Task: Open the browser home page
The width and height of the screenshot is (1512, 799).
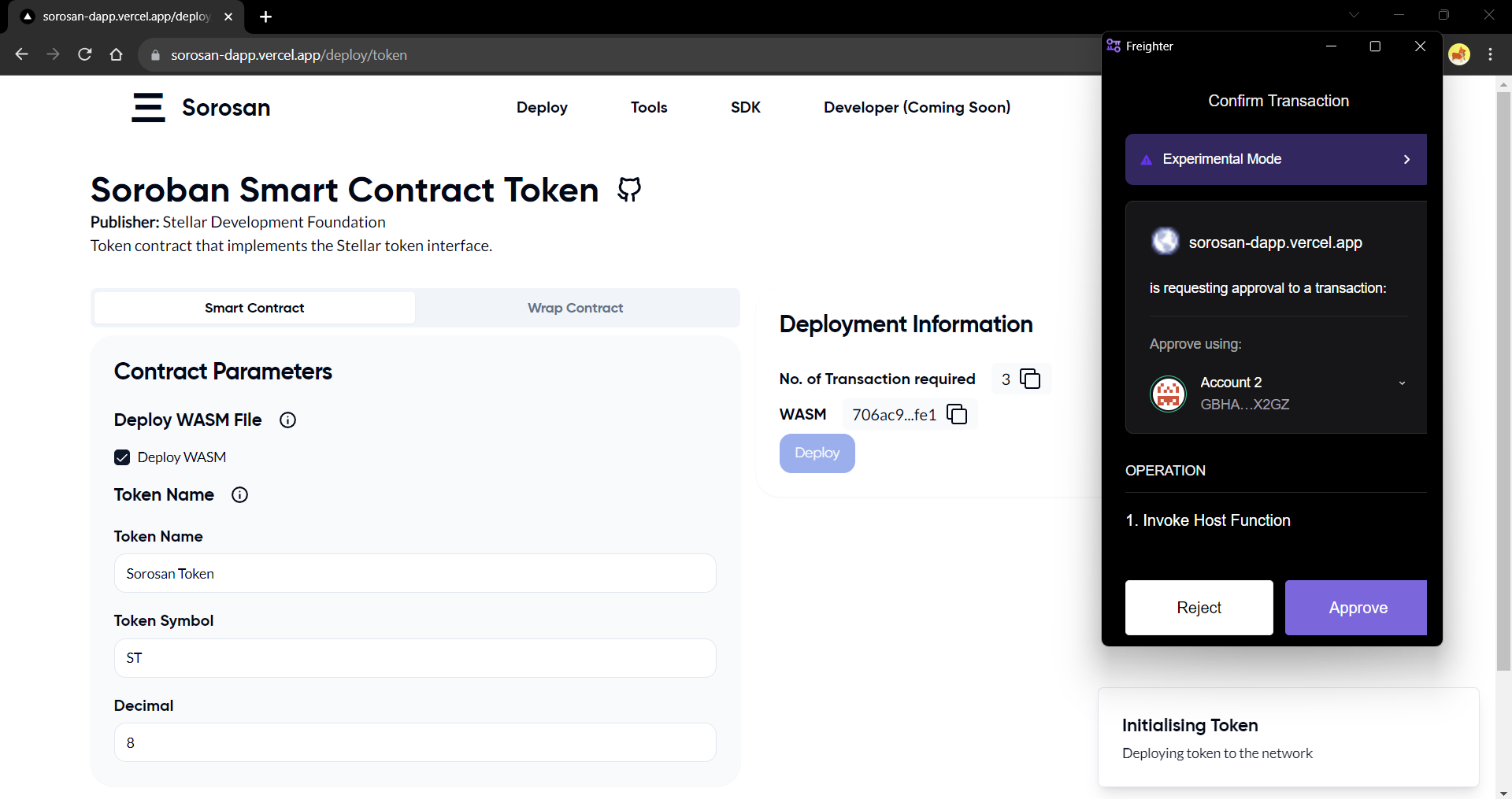Action: (117, 54)
